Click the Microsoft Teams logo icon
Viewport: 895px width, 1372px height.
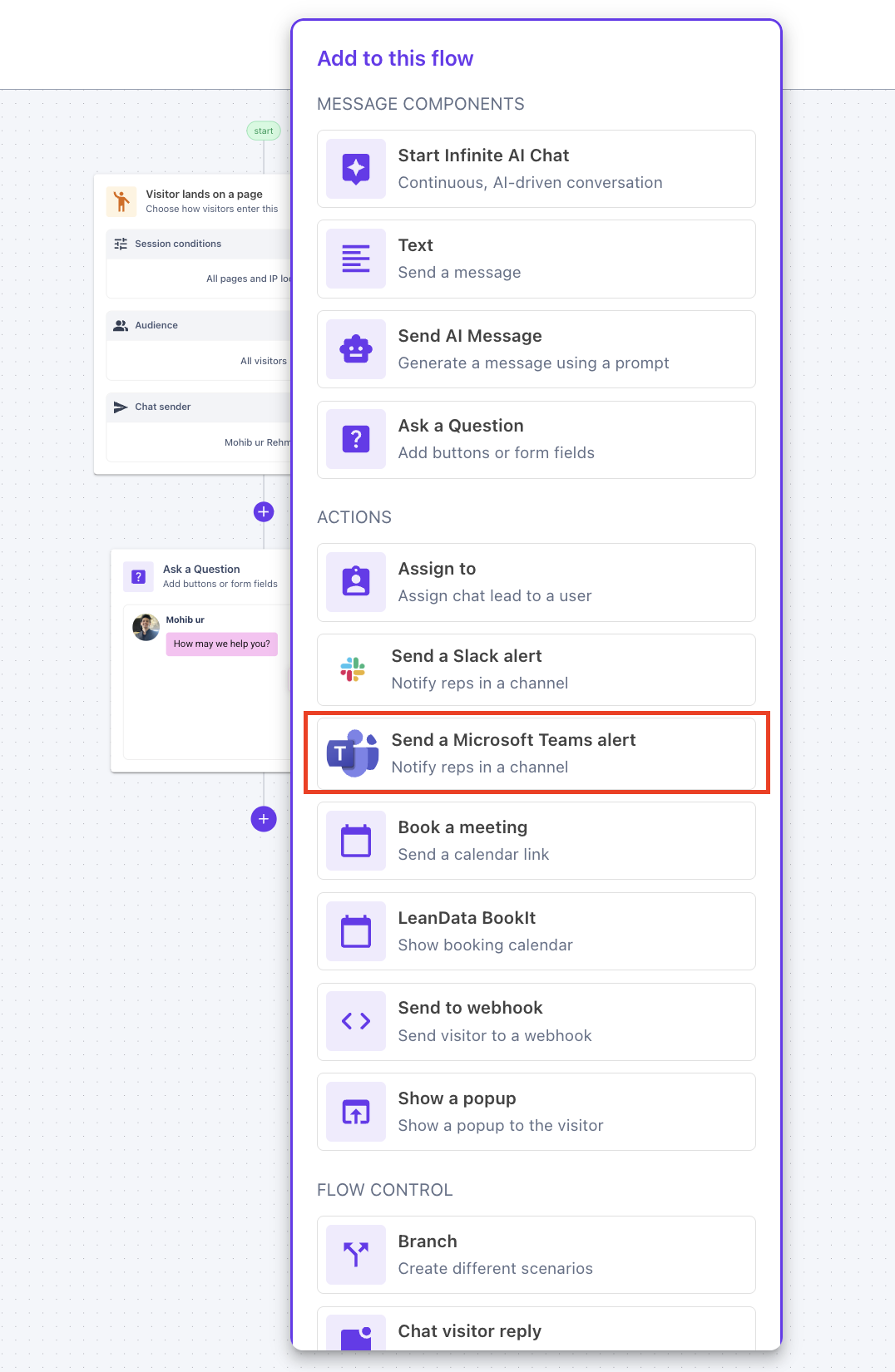pyautogui.click(x=353, y=753)
